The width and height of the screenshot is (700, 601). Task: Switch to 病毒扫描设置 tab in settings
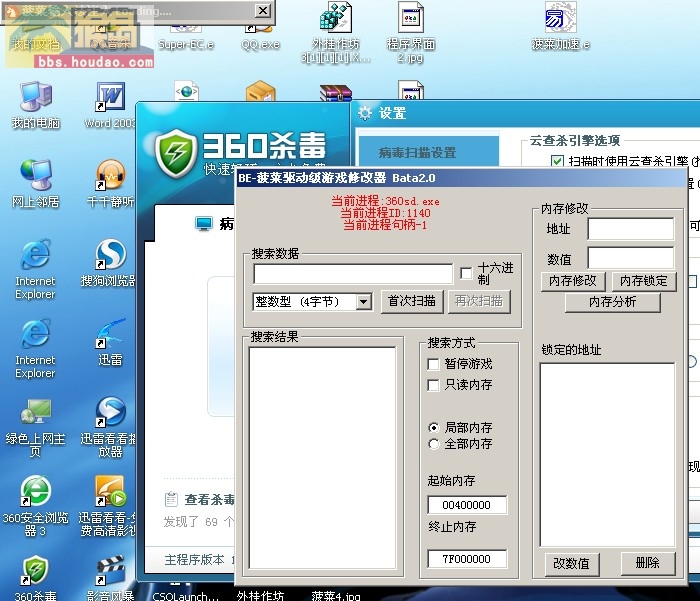(428, 152)
